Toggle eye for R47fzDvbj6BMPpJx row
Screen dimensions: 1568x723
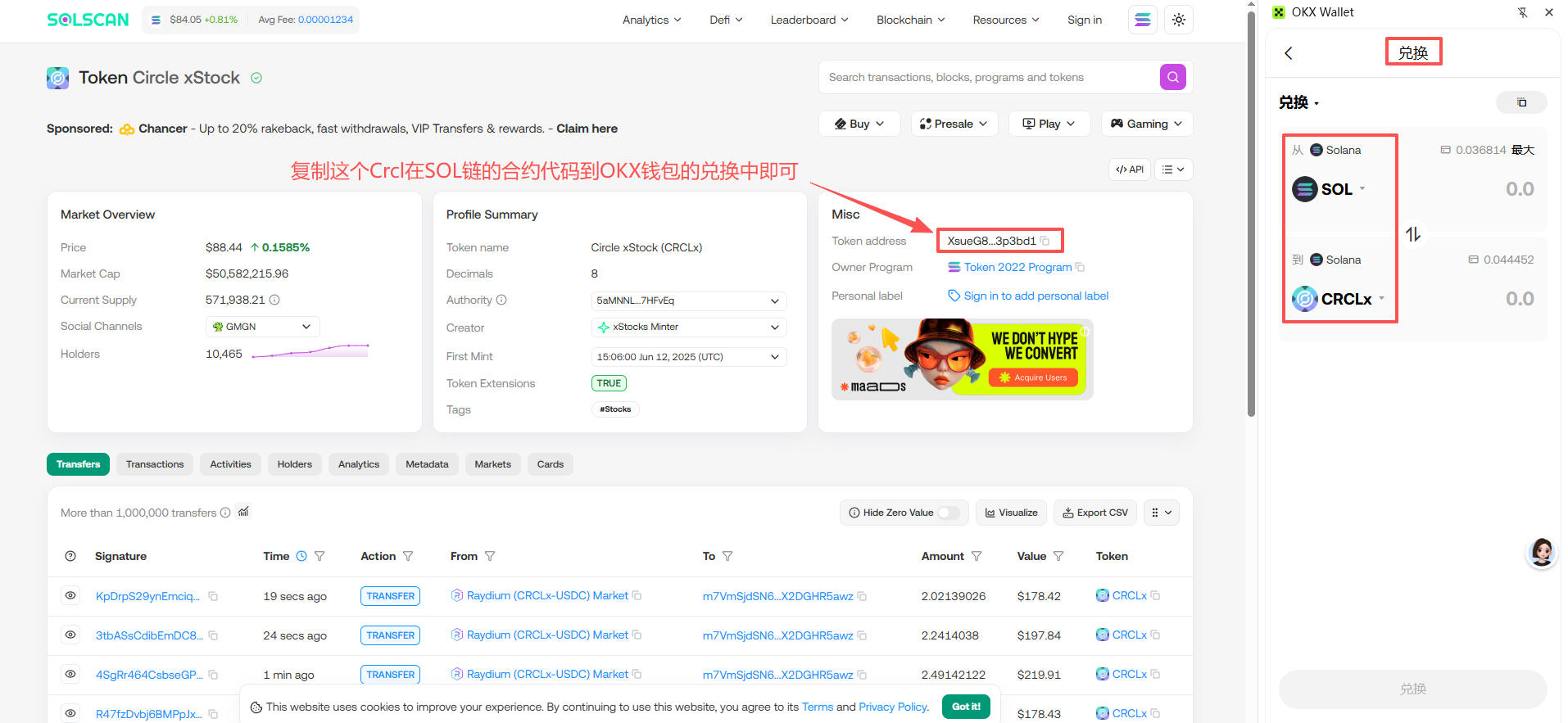click(x=70, y=713)
